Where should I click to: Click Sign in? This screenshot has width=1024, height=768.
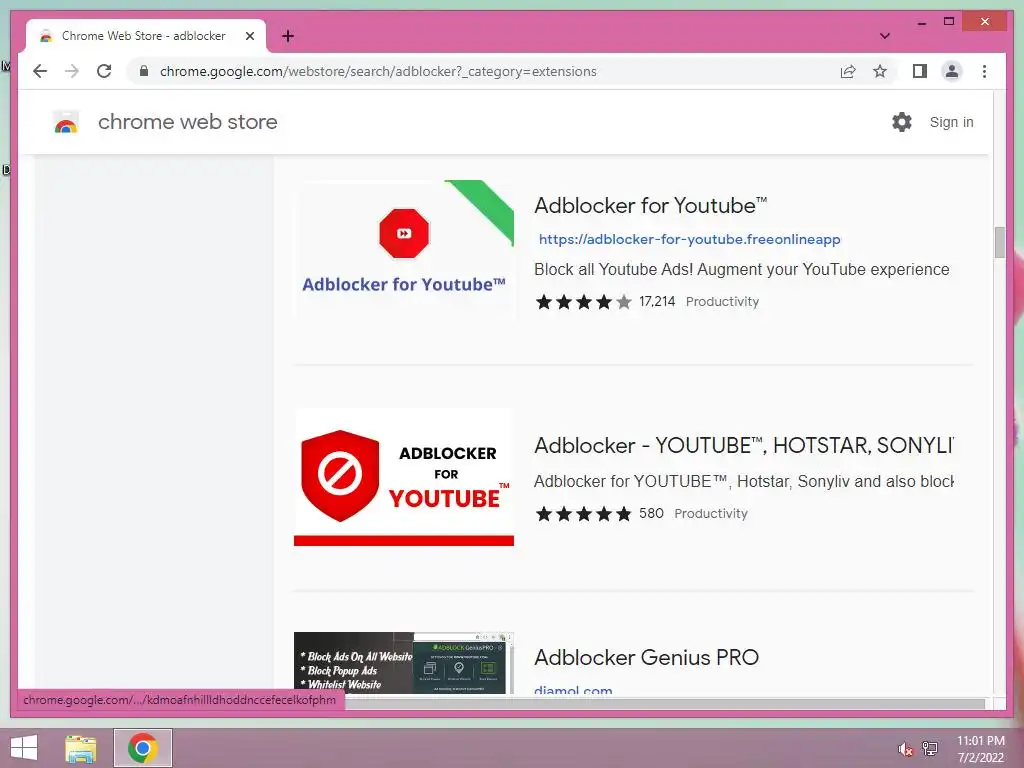point(952,122)
